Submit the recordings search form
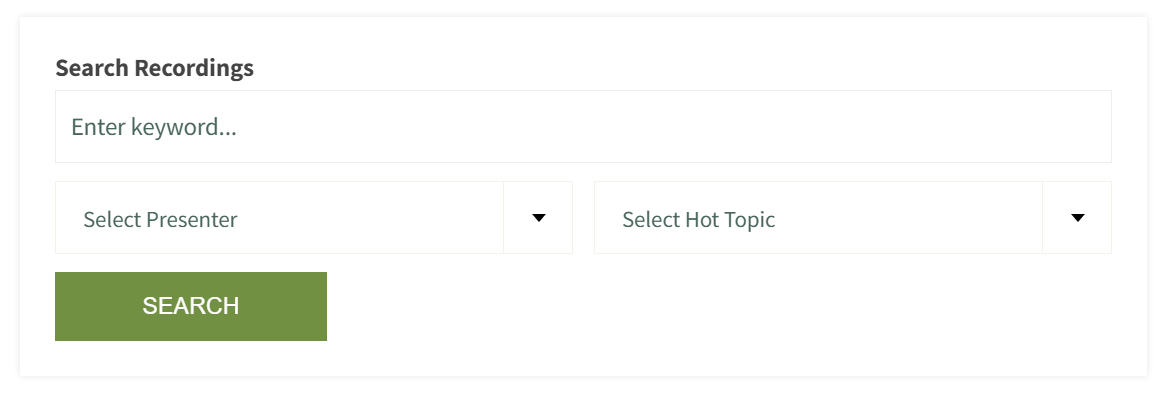The image size is (1167, 396). coord(191,306)
